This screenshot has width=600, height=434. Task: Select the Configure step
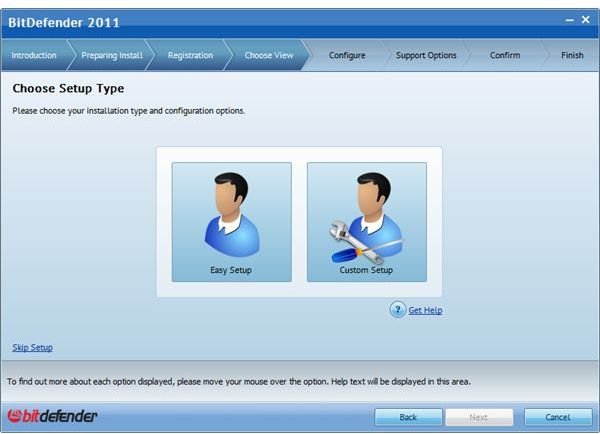tap(347, 55)
